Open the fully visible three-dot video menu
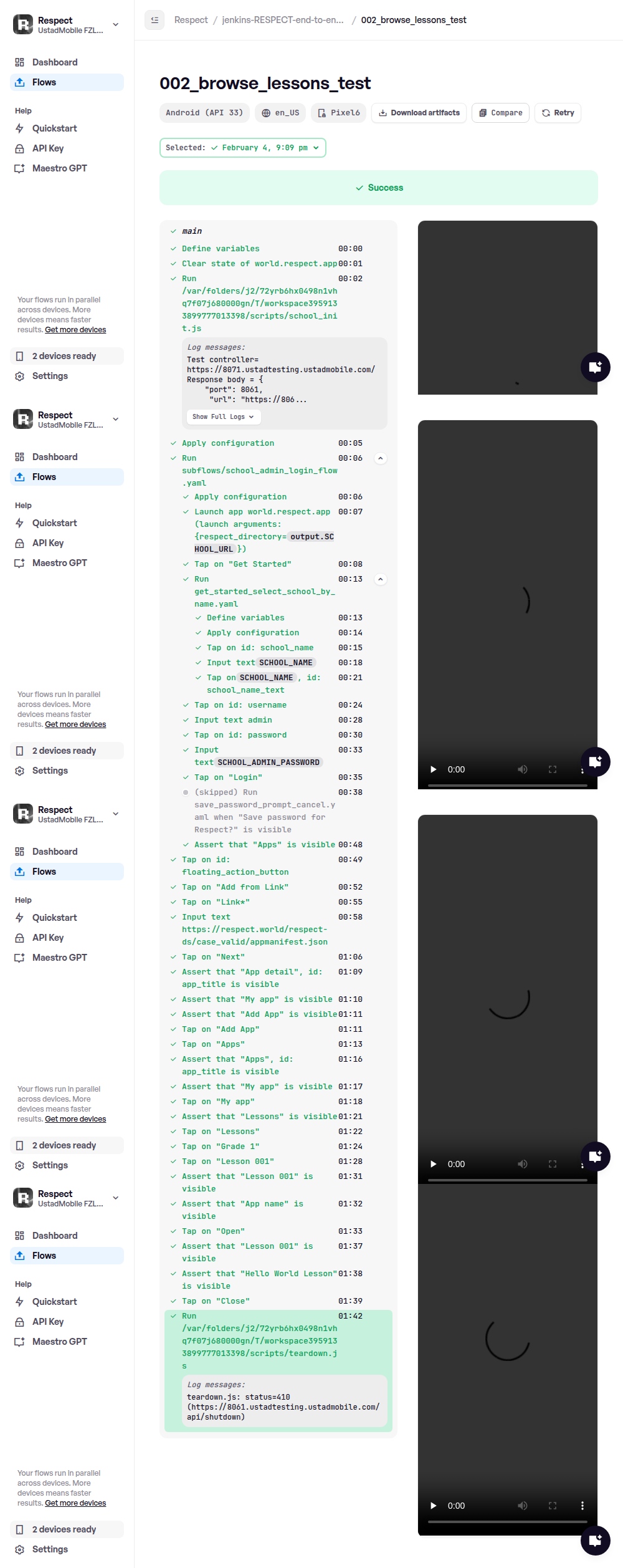 click(583, 1505)
